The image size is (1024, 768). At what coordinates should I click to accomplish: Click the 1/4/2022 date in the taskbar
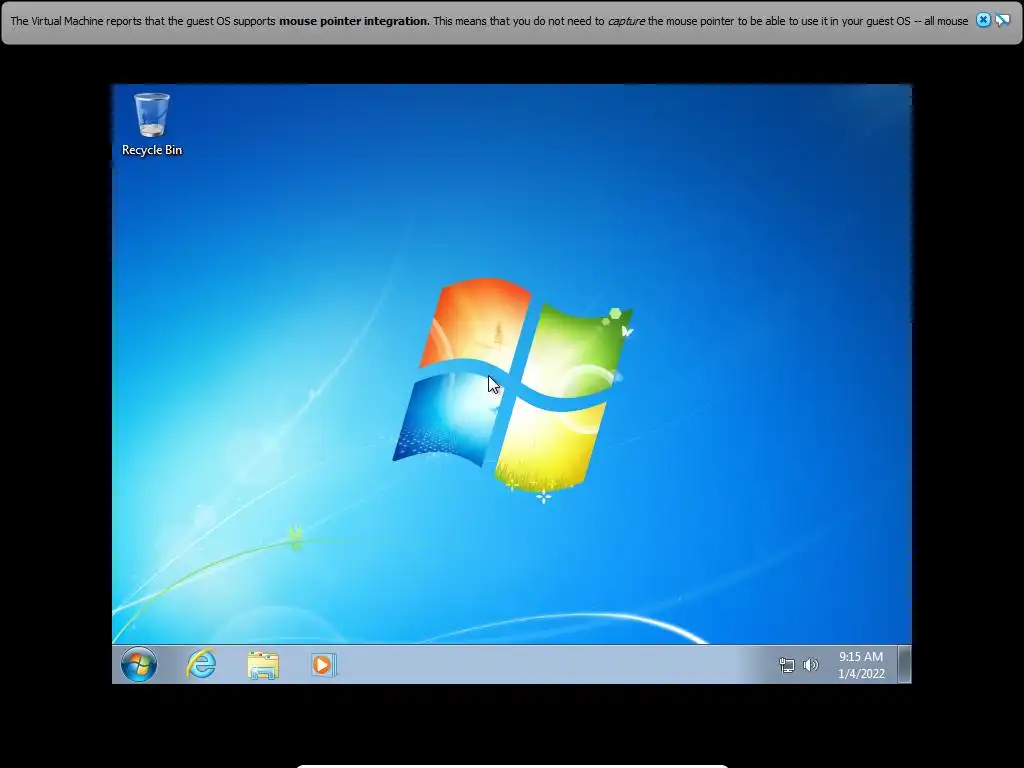click(x=861, y=673)
